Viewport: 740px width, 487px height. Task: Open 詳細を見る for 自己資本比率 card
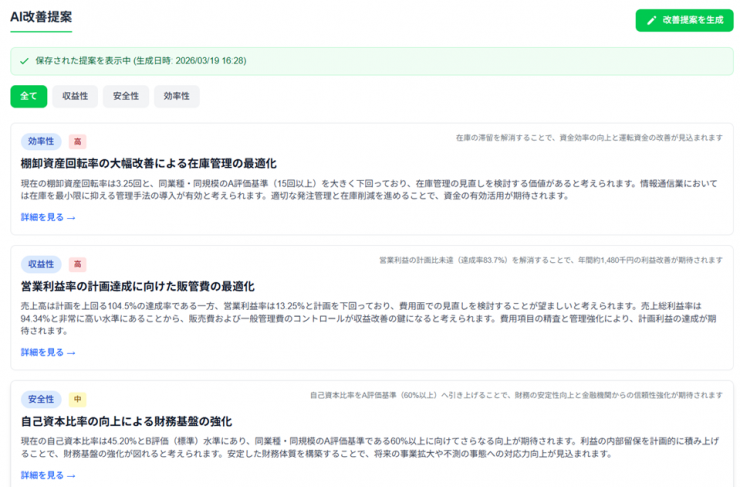(x=48, y=475)
